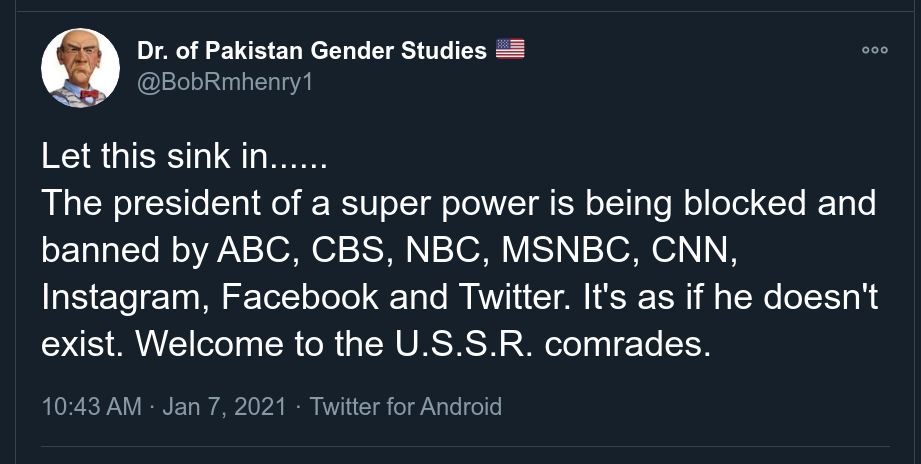Open the 10:43 AM timestamp link
The width and height of the screenshot is (921, 464).
pyautogui.click(x=92, y=406)
